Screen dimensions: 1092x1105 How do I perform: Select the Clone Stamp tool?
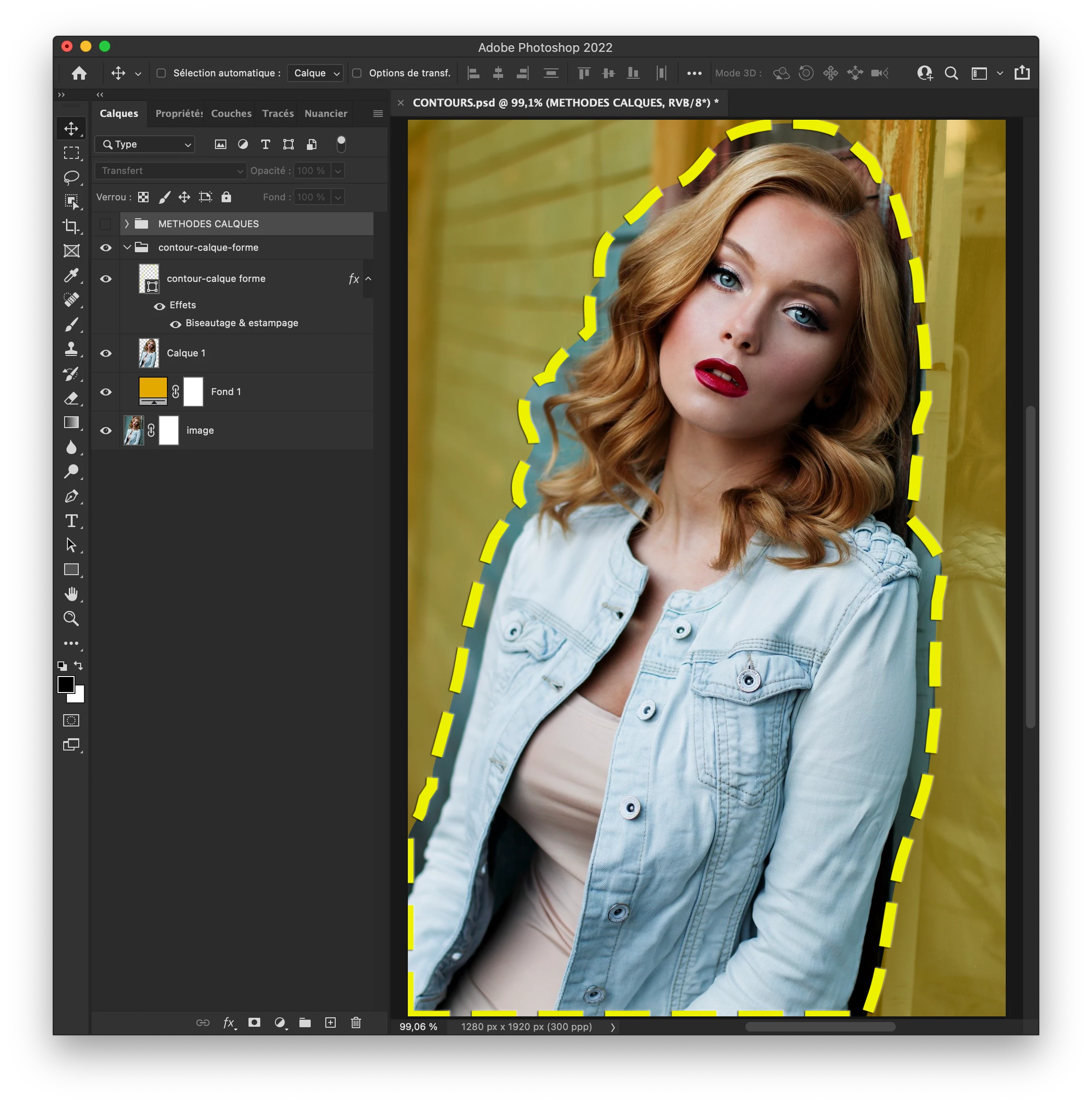pyautogui.click(x=71, y=349)
